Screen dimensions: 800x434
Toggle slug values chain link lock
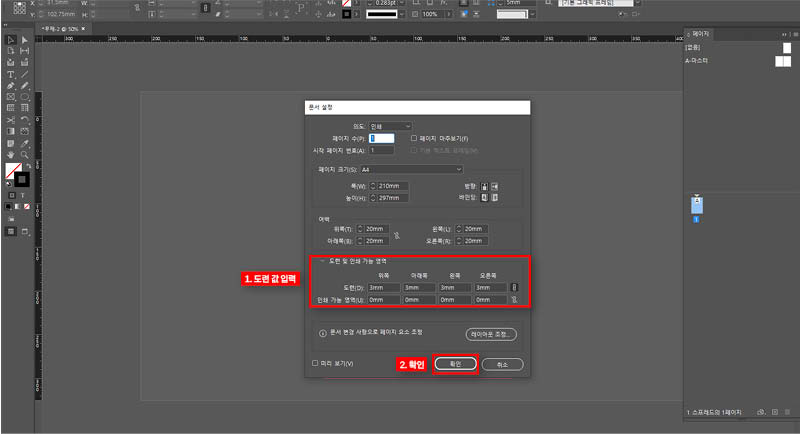click(514, 300)
